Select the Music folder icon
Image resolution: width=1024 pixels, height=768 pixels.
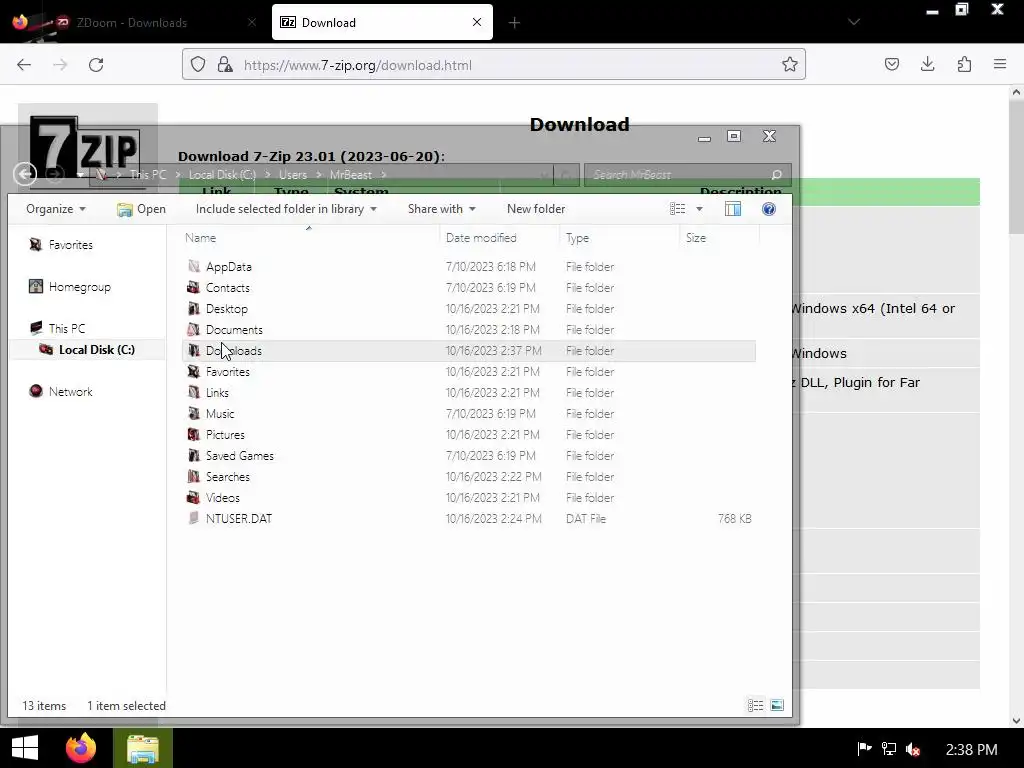tap(193, 413)
